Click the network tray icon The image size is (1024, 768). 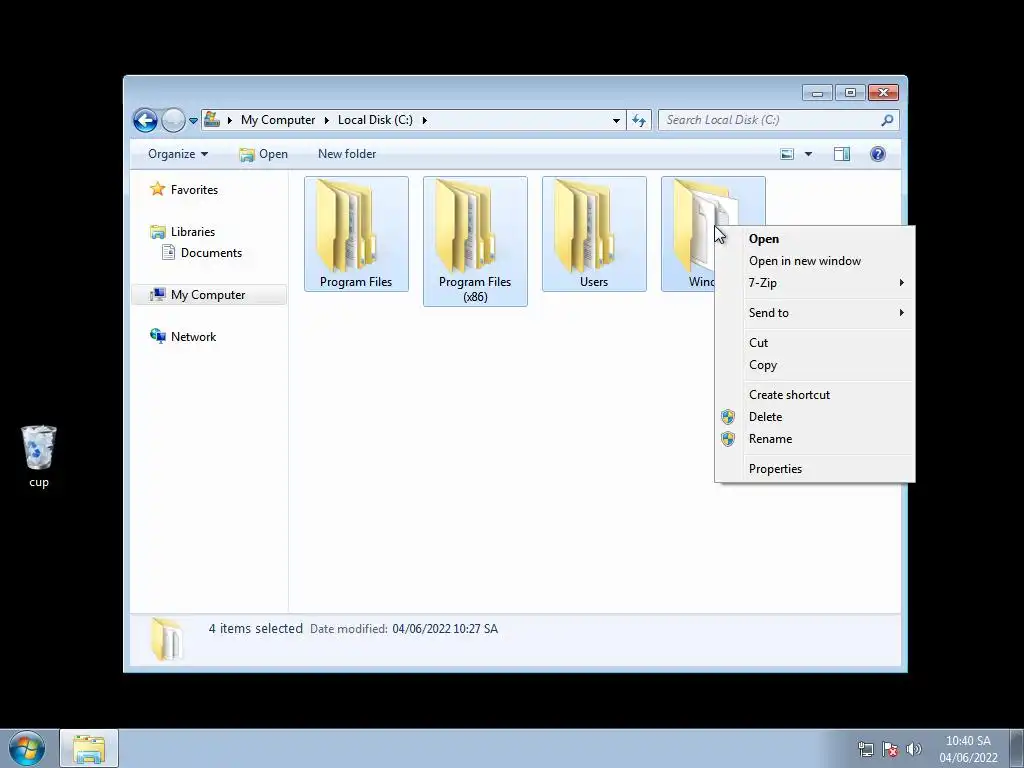866,749
